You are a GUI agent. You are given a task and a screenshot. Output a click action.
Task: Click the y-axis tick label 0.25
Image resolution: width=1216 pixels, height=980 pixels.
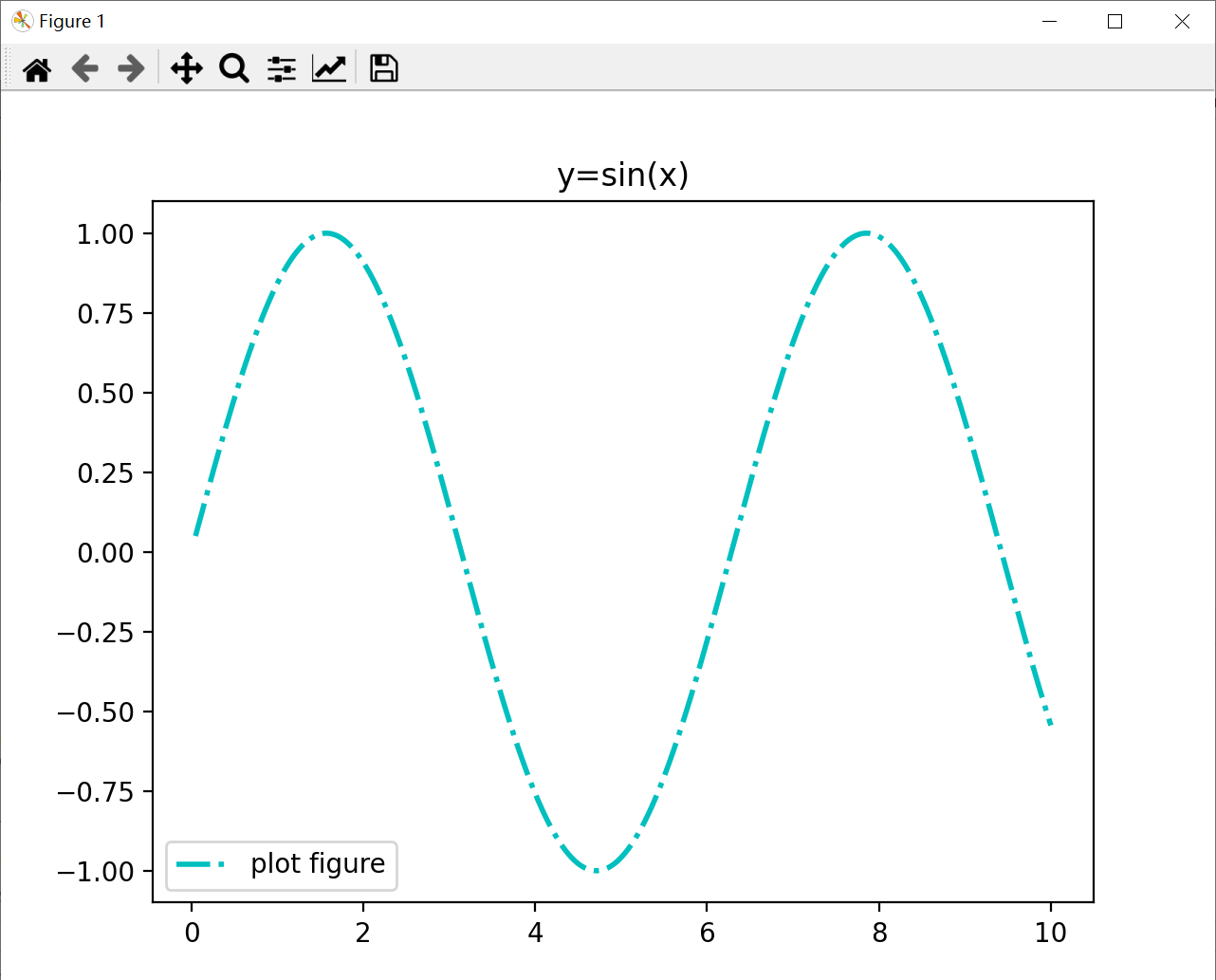(x=105, y=473)
